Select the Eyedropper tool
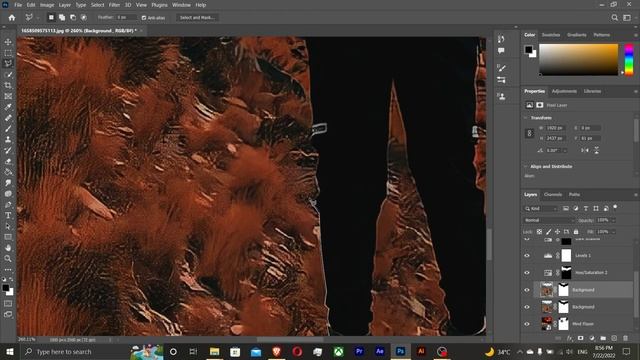 click(8, 107)
